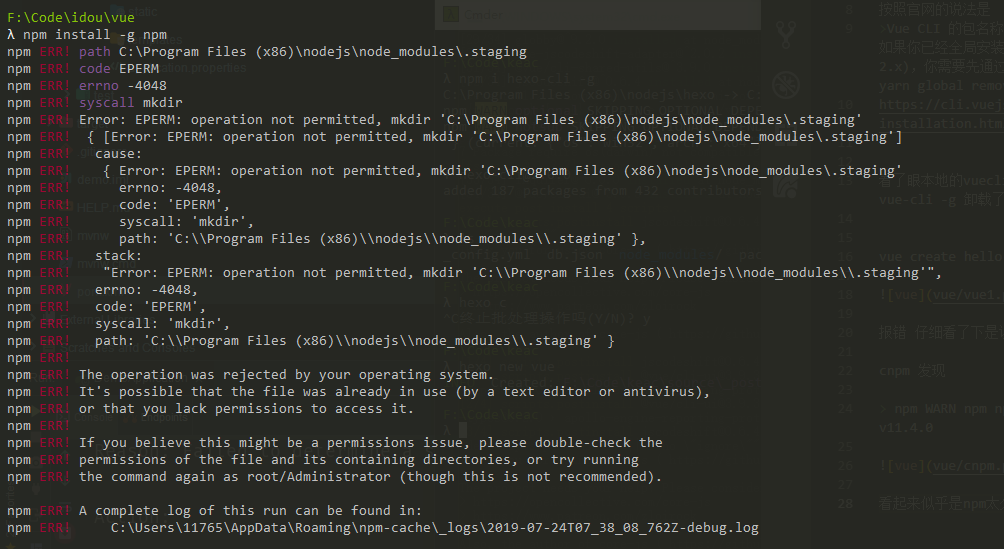Click the purple 'path' keyword in the error

pos(95,51)
